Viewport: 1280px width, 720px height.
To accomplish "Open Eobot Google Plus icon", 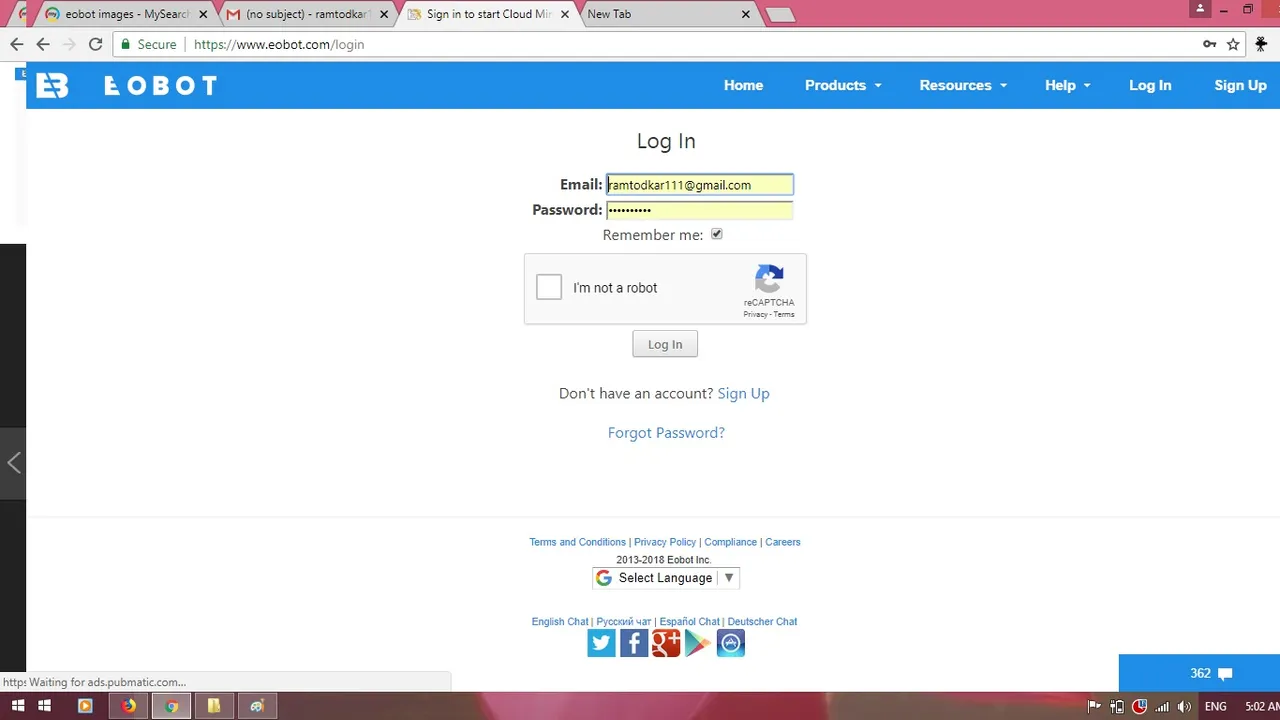I will pos(666,643).
